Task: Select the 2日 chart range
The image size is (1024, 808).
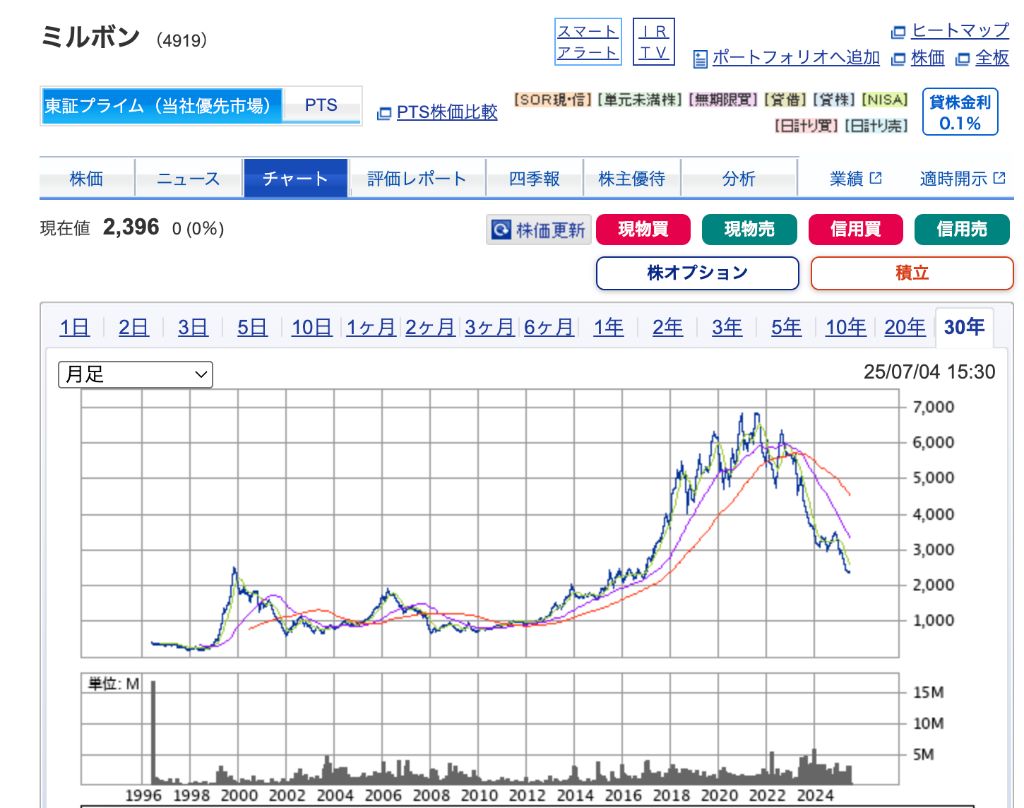Action: click(x=133, y=327)
